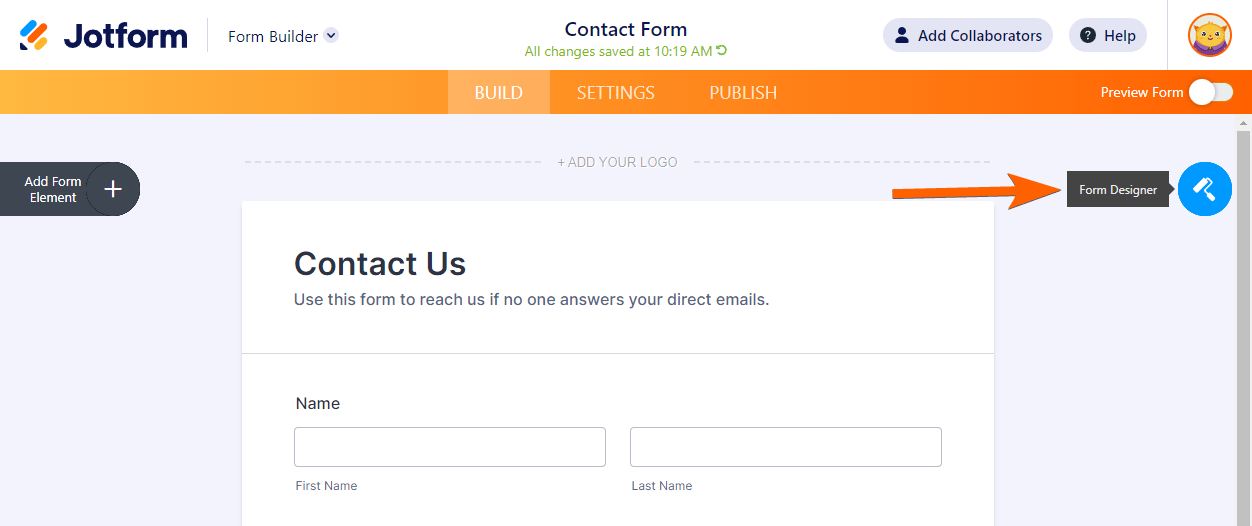Open the SETTINGS tab
1252x526 pixels.
click(615, 93)
